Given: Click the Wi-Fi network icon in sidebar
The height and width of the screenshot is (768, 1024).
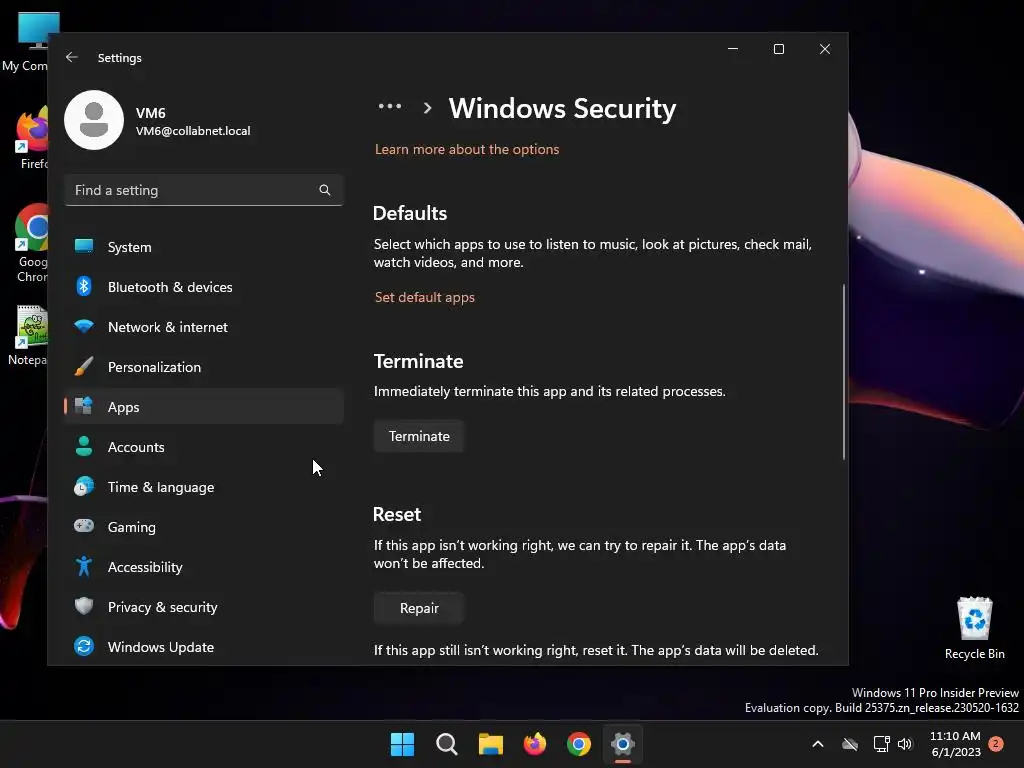Looking at the screenshot, I should tap(84, 326).
